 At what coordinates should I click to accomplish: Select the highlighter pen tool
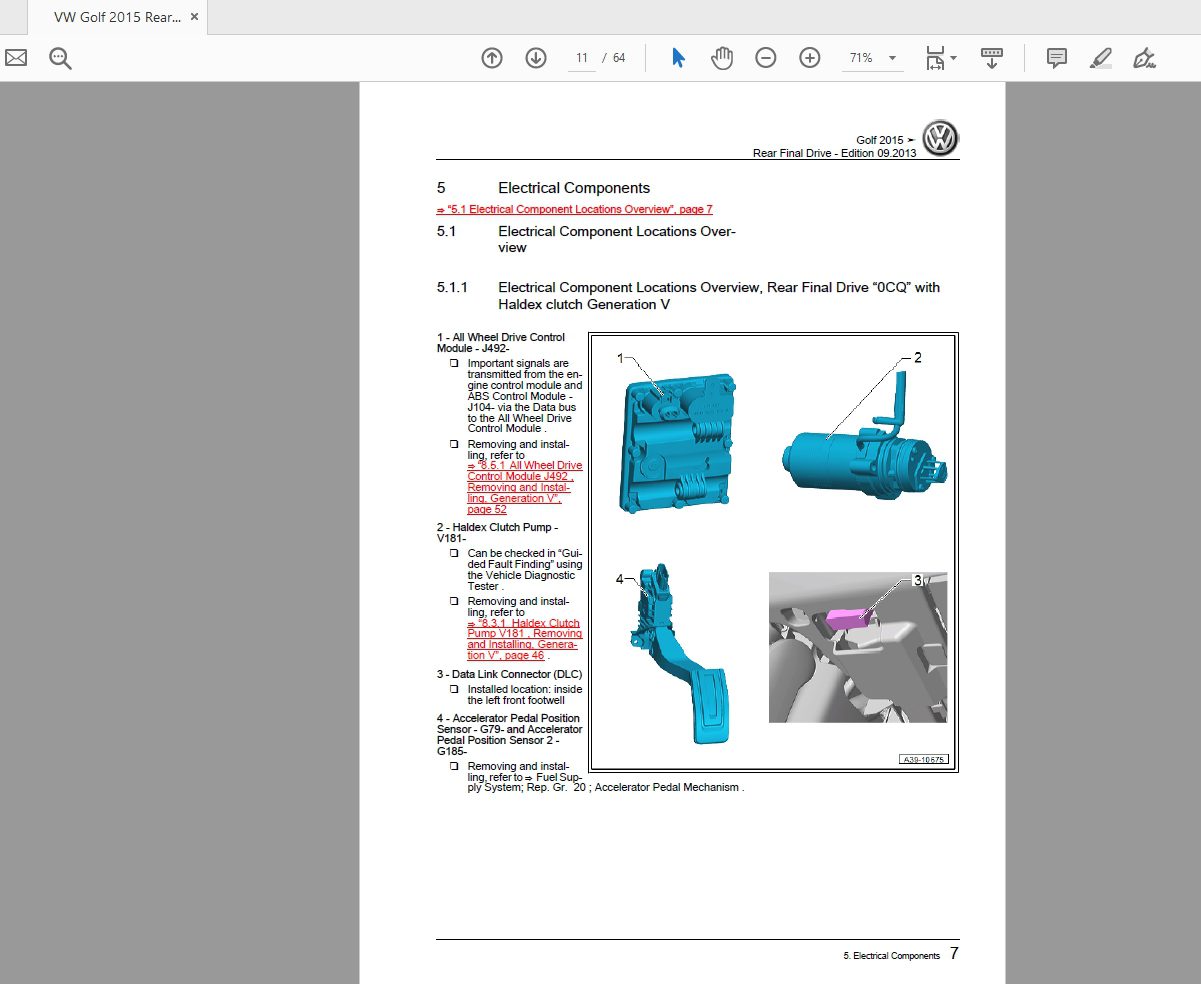[x=1101, y=58]
